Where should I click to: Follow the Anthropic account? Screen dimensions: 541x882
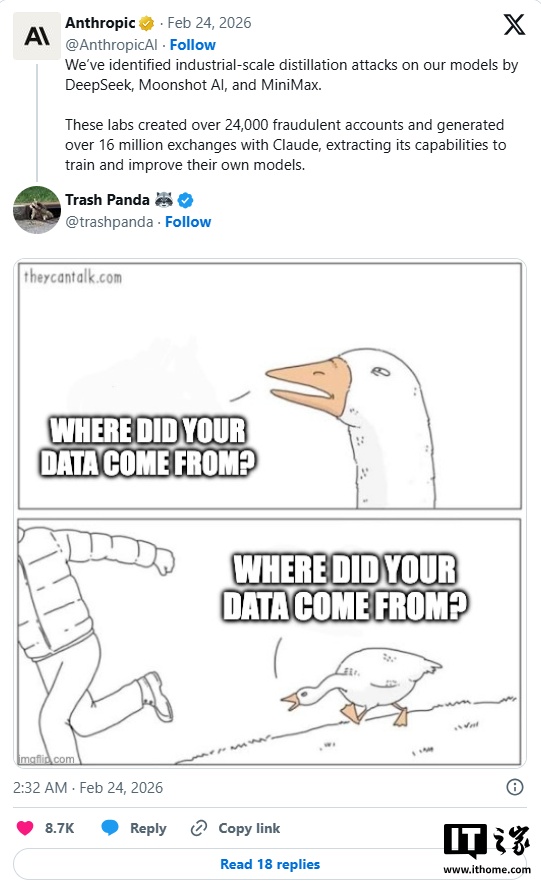point(192,45)
